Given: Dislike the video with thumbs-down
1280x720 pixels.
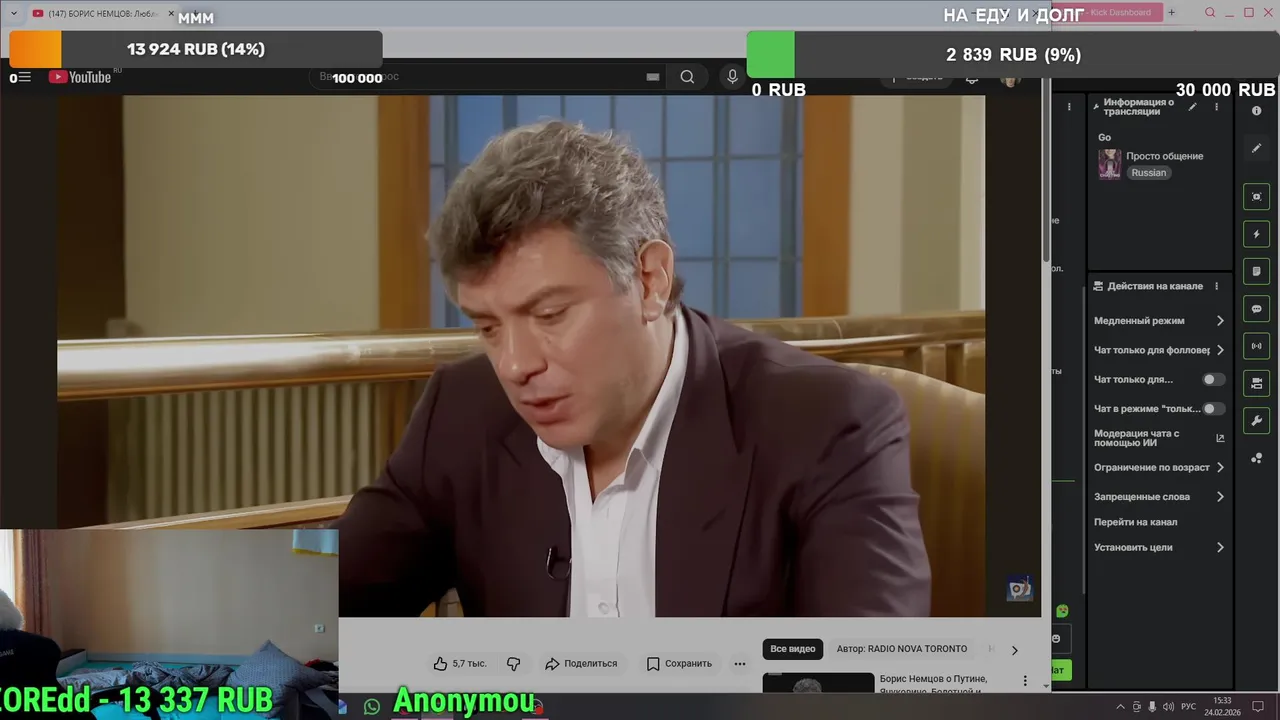Looking at the screenshot, I should pos(513,663).
